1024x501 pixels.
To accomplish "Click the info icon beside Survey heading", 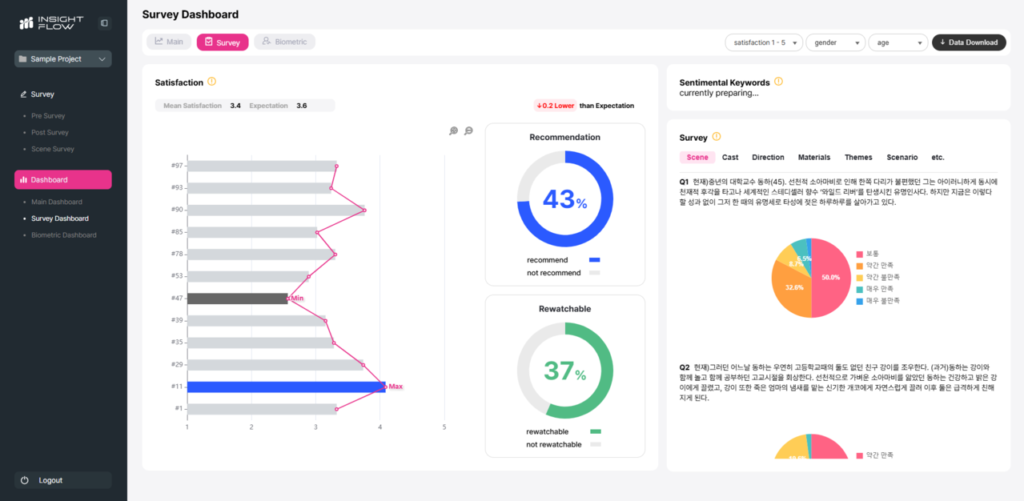I will coord(717,136).
